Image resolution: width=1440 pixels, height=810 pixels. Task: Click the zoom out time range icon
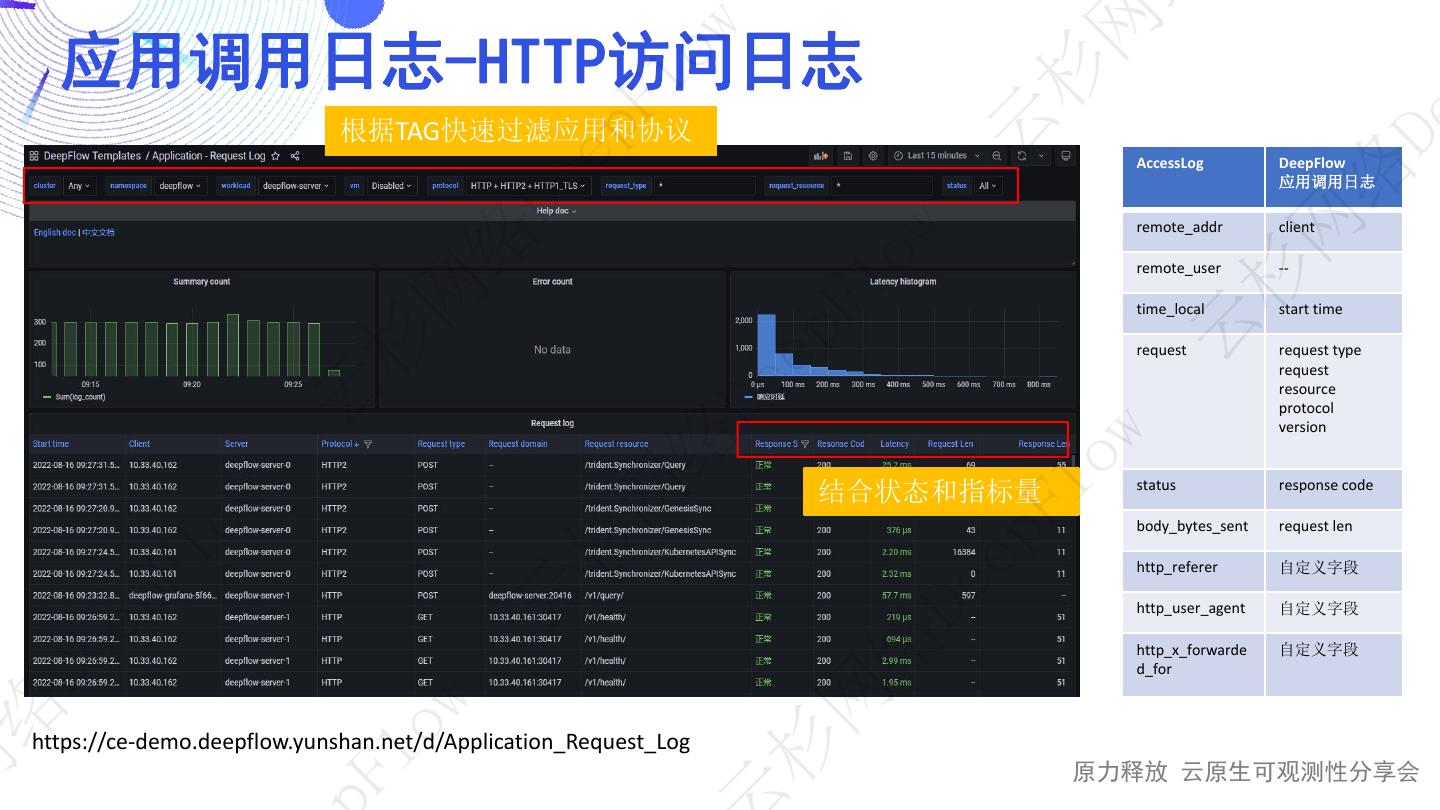(x=997, y=156)
